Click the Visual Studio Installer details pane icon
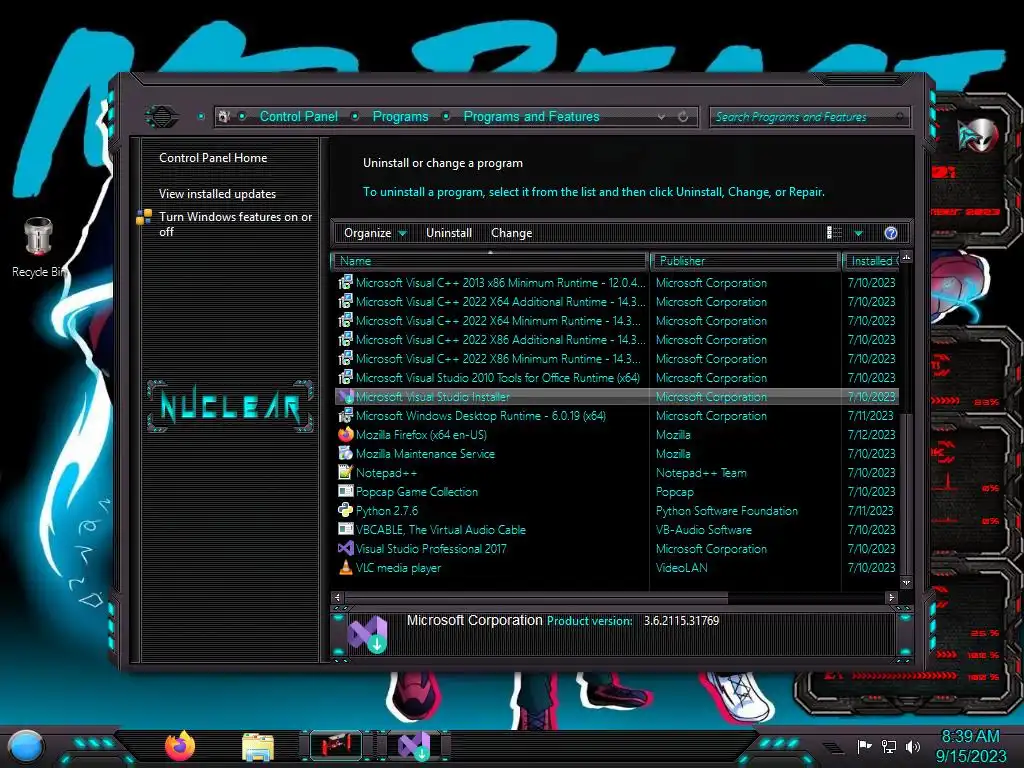1024x768 pixels. click(368, 634)
